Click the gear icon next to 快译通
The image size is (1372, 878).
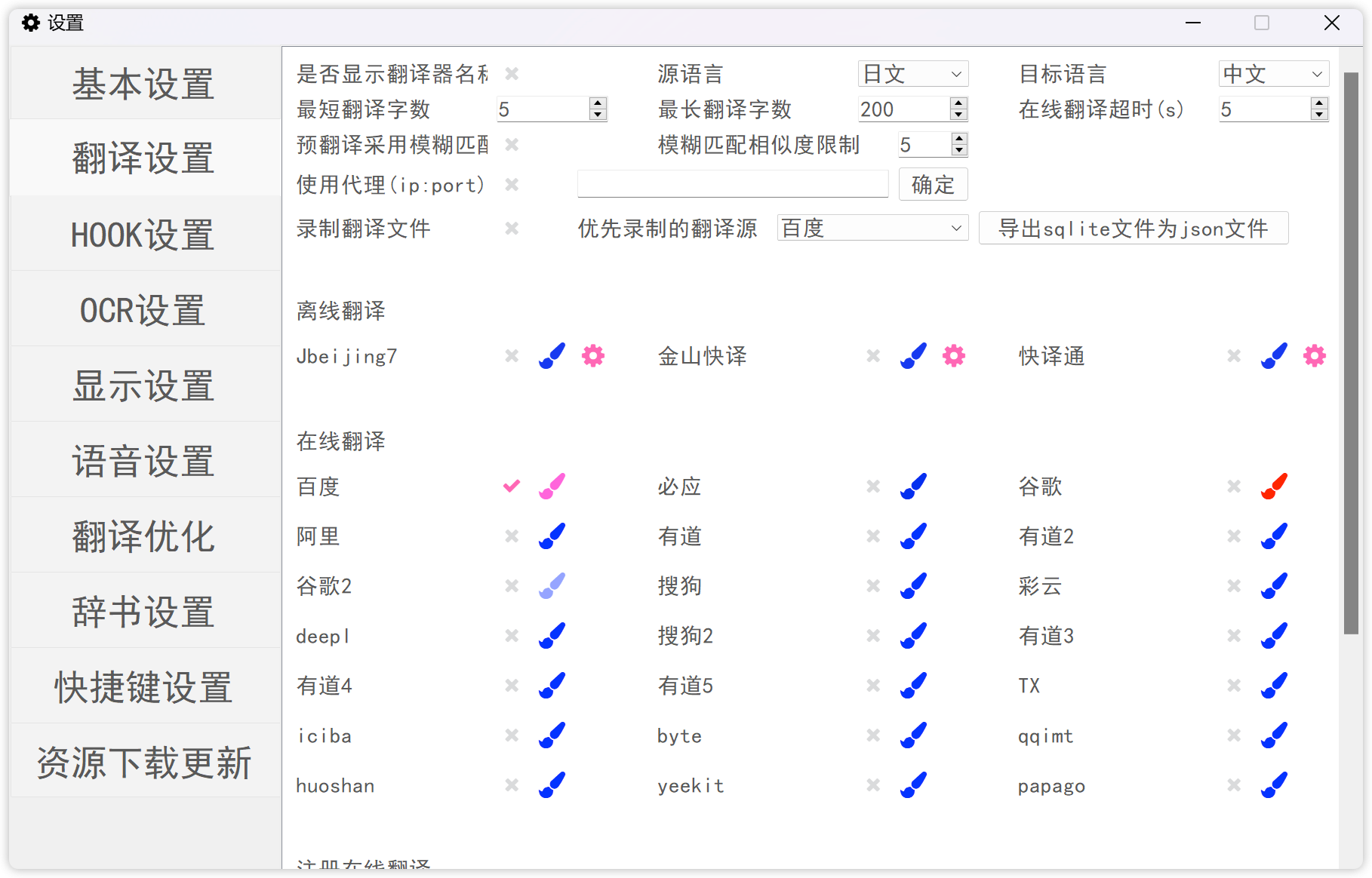(x=1314, y=355)
